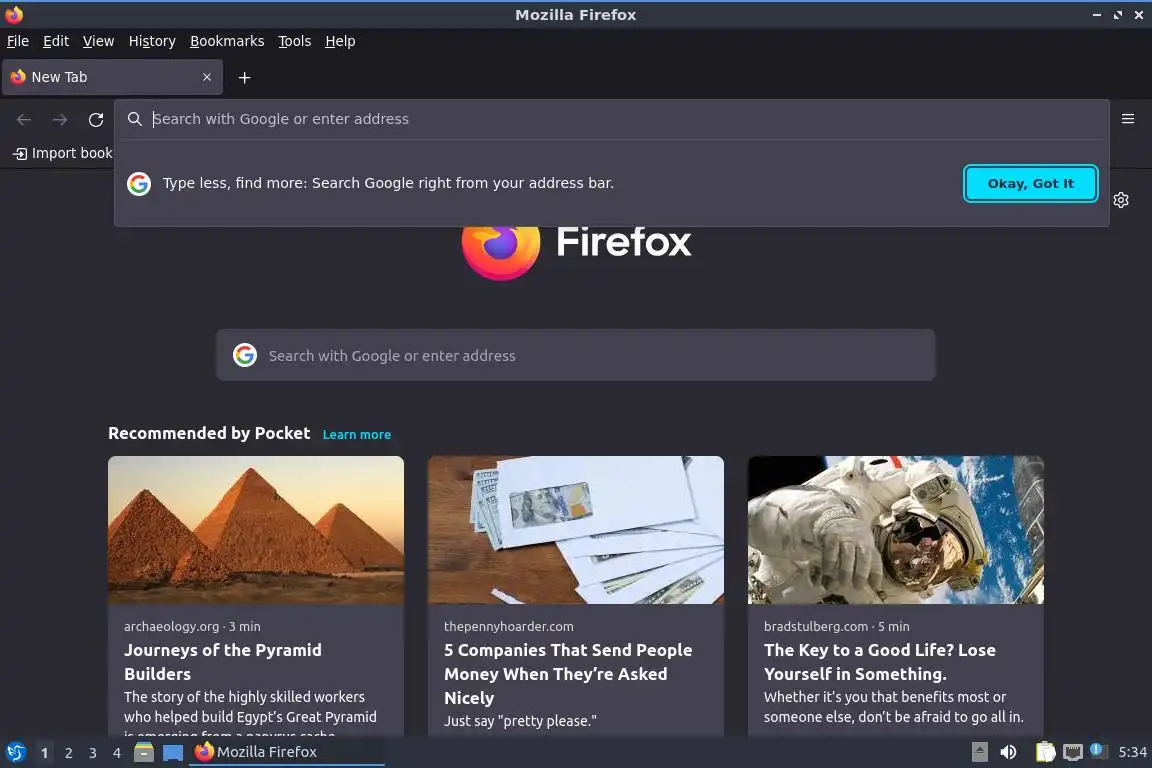Switch to workspace 2
This screenshot has height=768, width=1152.
(68, 753)
